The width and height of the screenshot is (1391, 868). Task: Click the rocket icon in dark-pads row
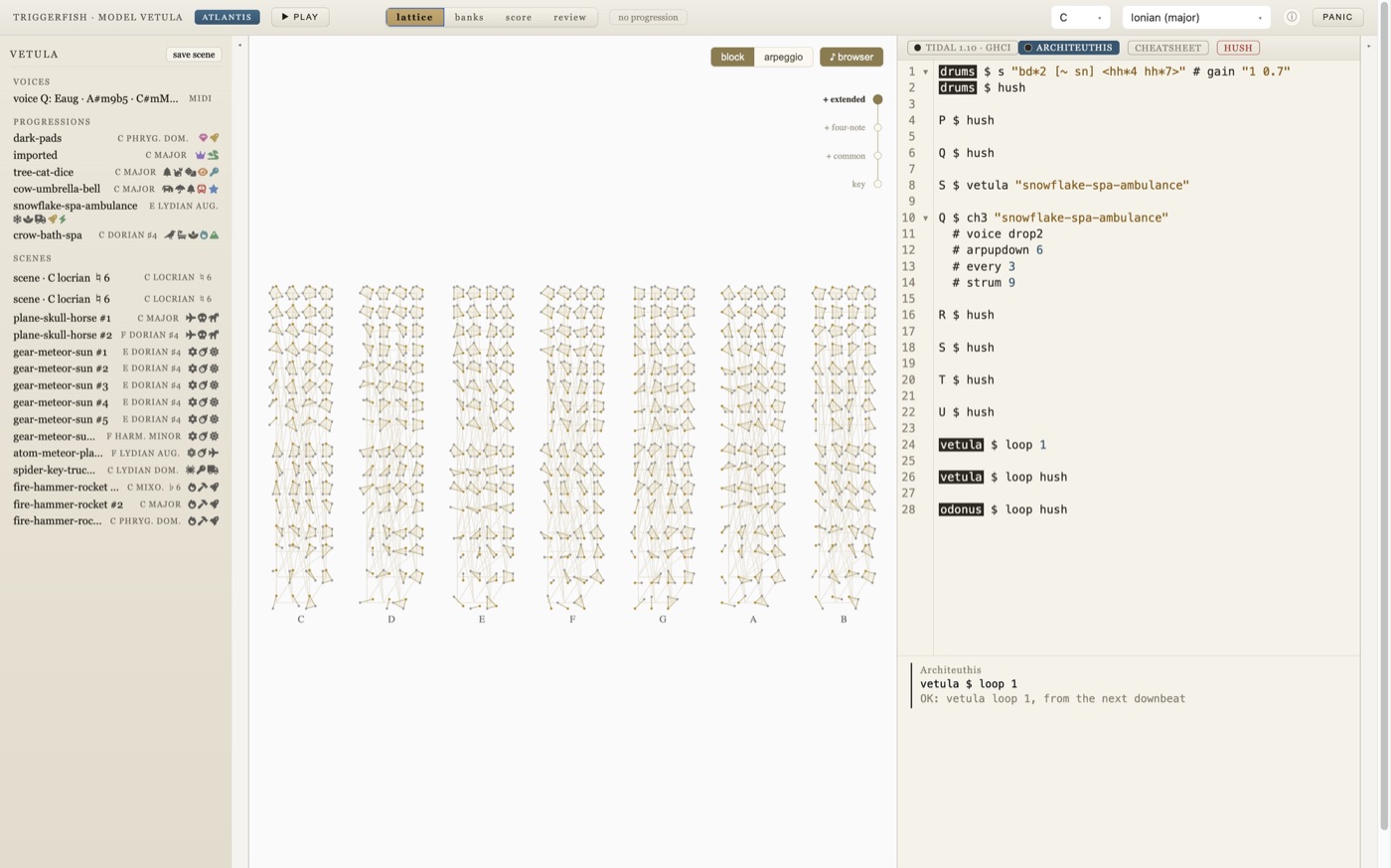pos(214,138)
